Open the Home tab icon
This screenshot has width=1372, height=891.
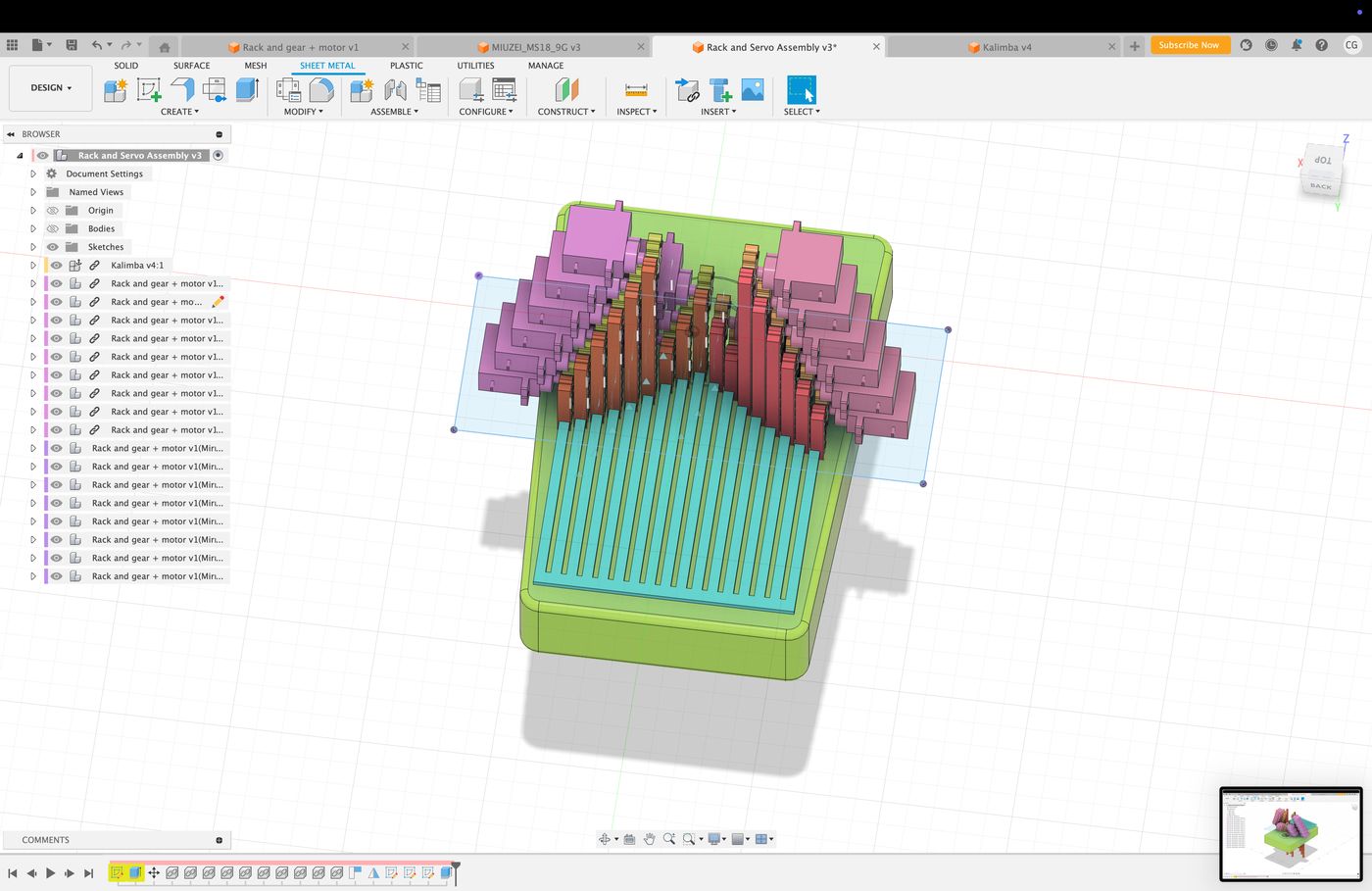tap(164, 46)
